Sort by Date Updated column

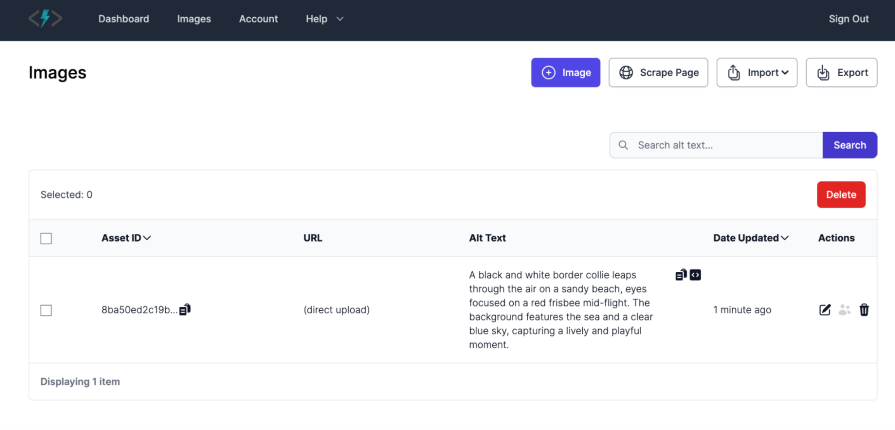point(750,238)
